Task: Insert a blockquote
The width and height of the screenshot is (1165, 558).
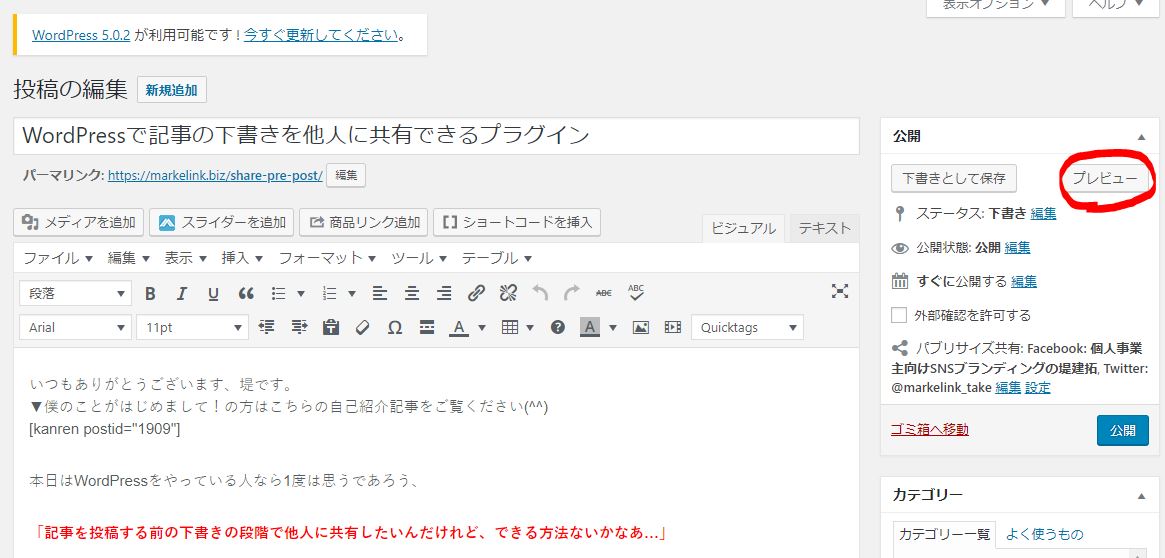Action: point(246,293)
